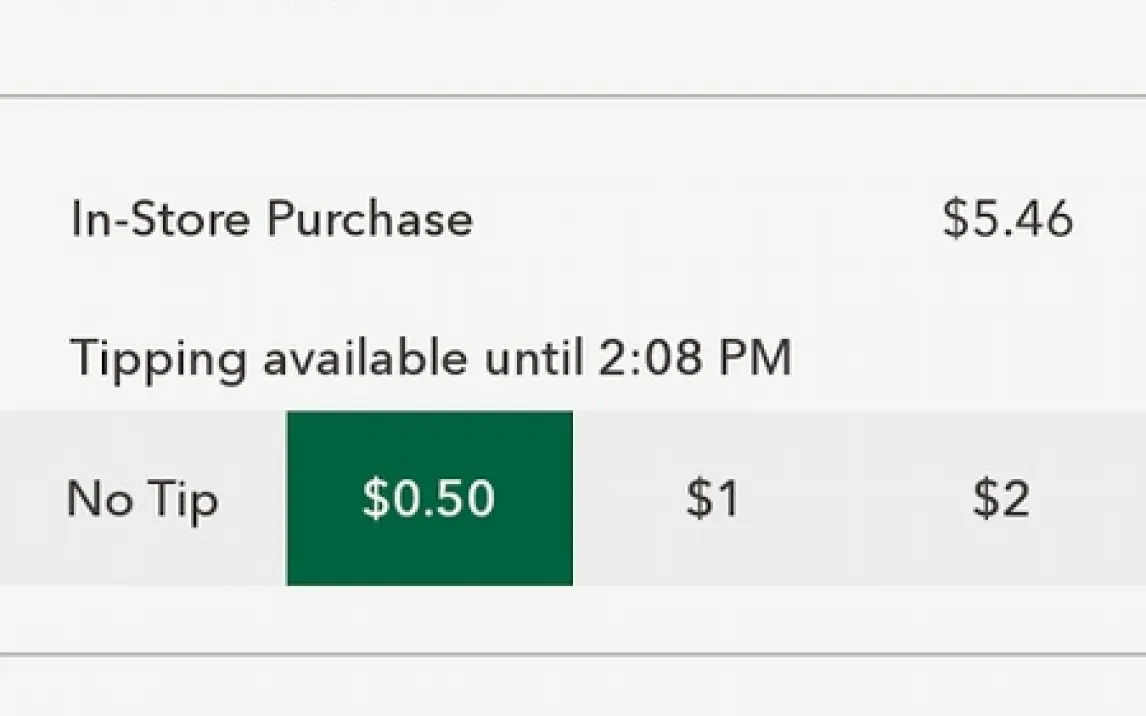Click the 2:08 PM tipping deadline

694,357
